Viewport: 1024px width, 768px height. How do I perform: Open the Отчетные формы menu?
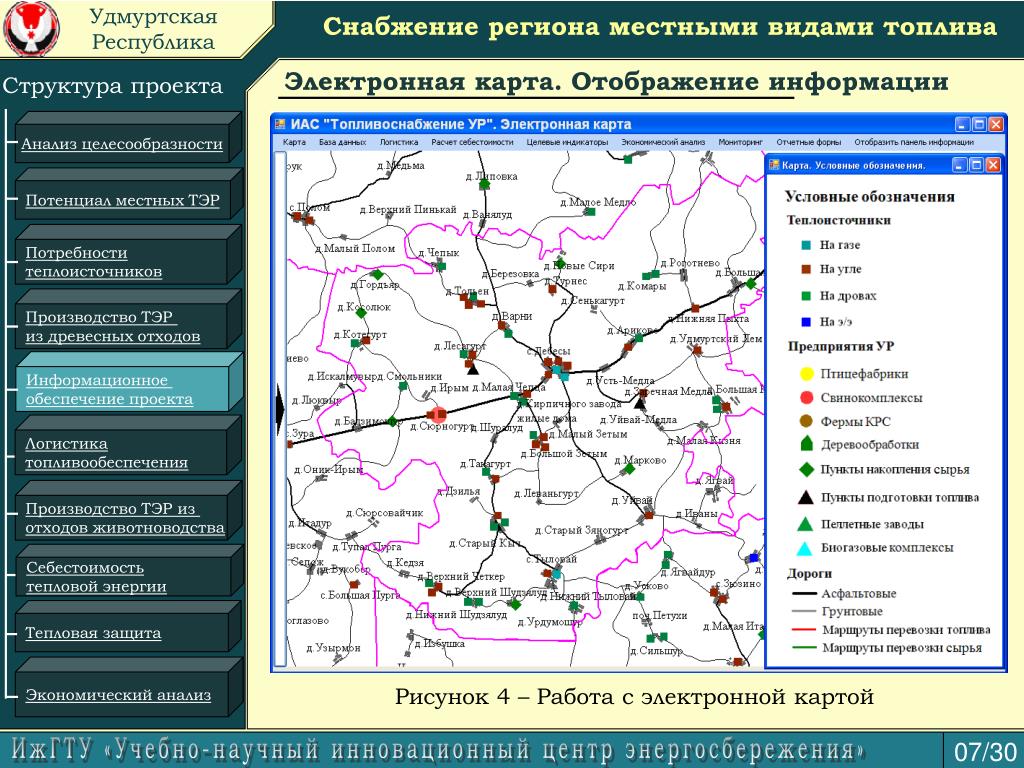808,142
